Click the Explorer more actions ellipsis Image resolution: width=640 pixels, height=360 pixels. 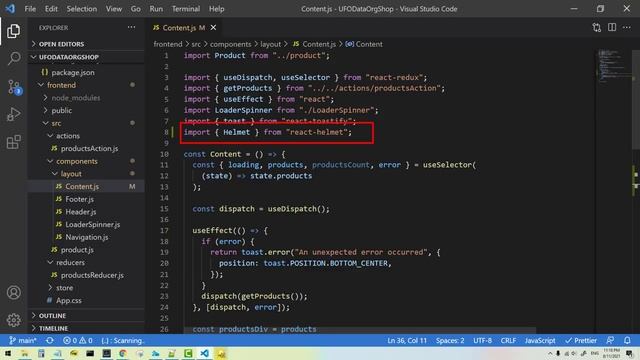[131, 27]
